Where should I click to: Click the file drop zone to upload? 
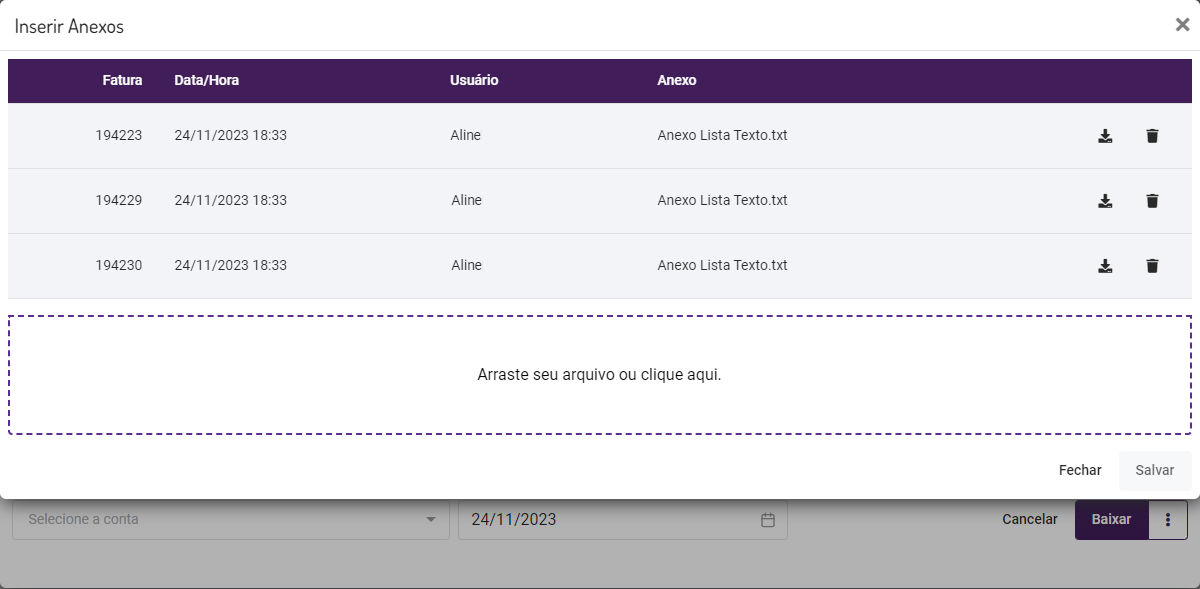tap(599, 375)
